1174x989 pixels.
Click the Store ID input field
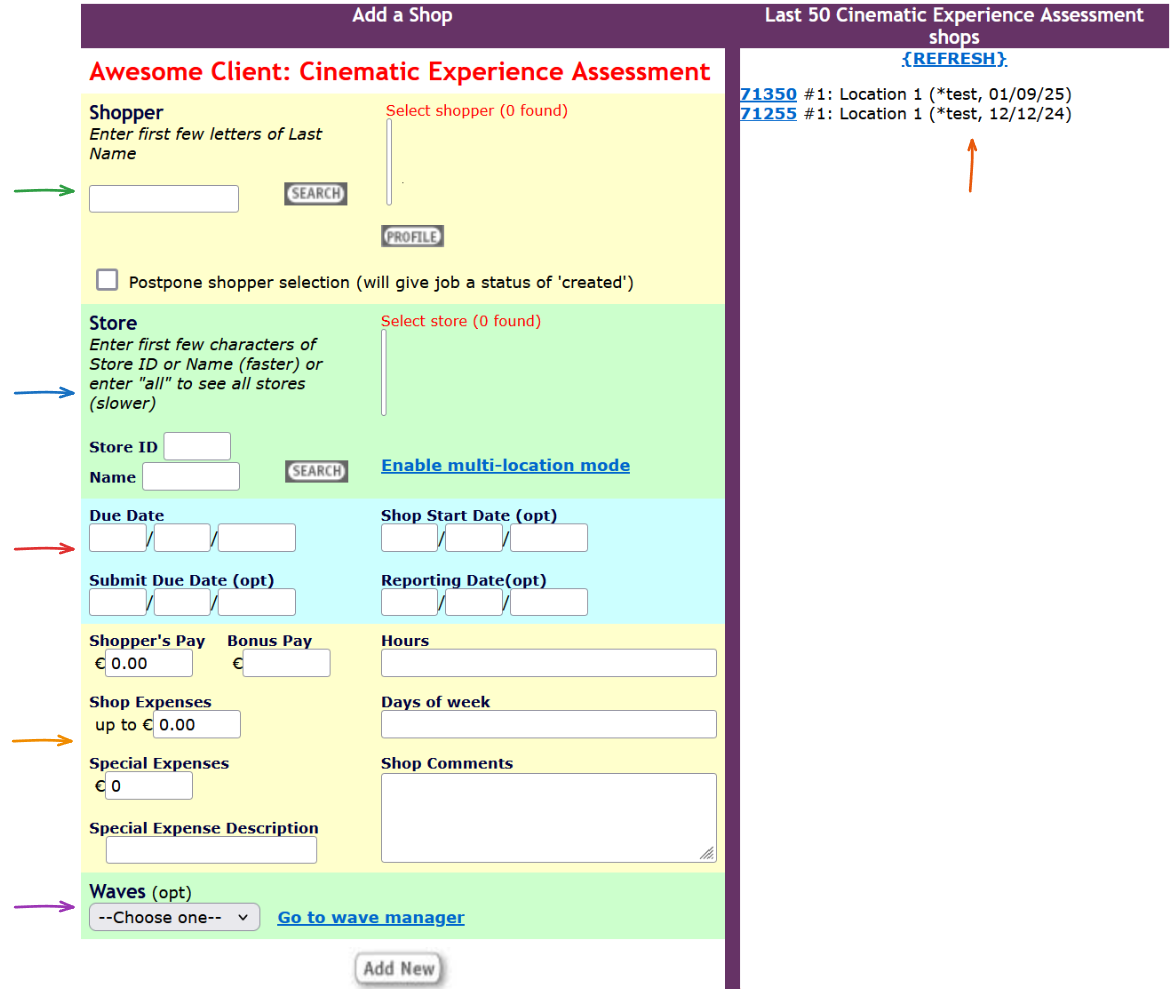[x=197, y=446]
